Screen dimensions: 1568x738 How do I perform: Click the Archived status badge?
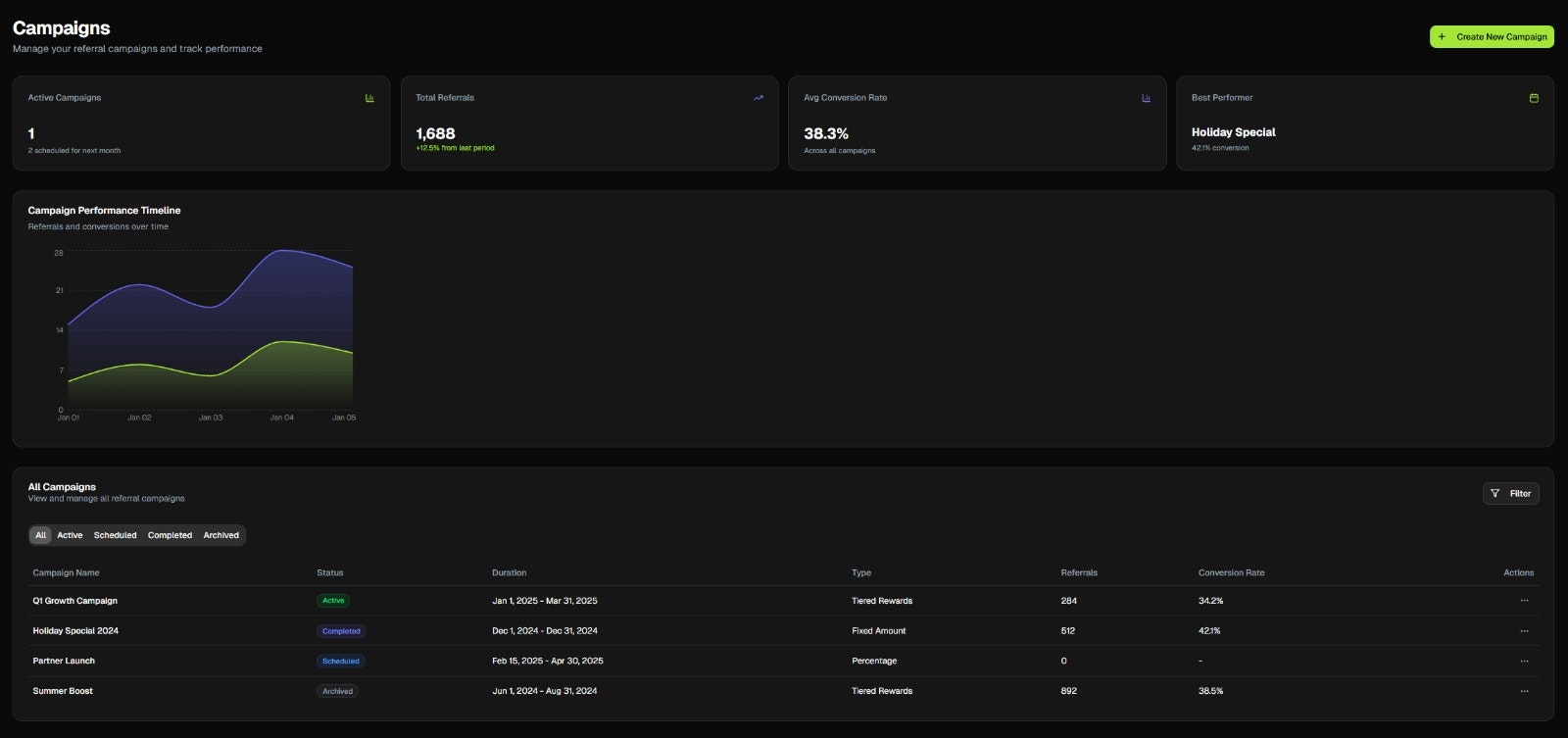[337, 691]
